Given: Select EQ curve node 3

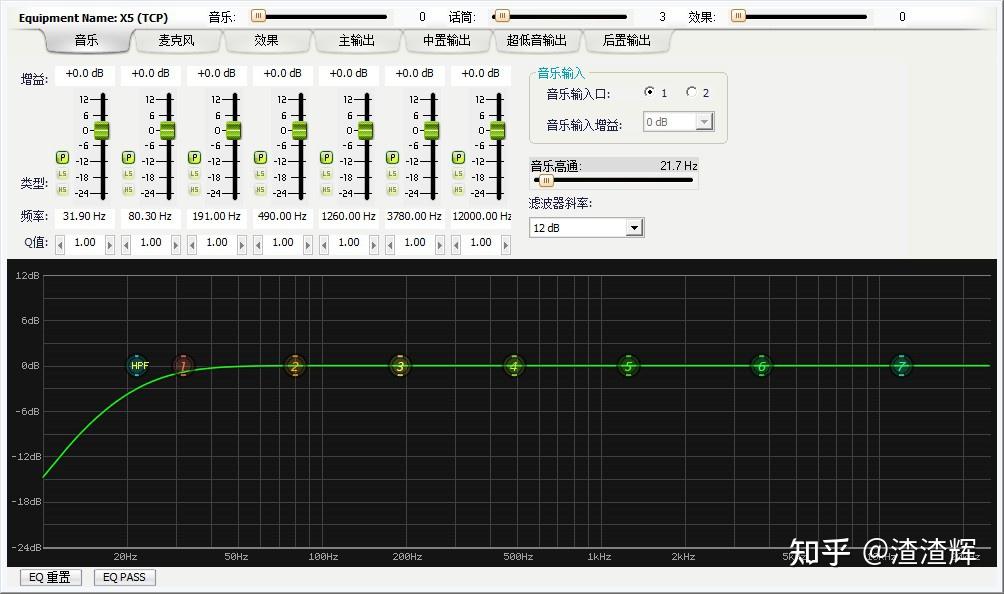Looking at the screenshot, I should pyautogui.click(x=399, y=366).
